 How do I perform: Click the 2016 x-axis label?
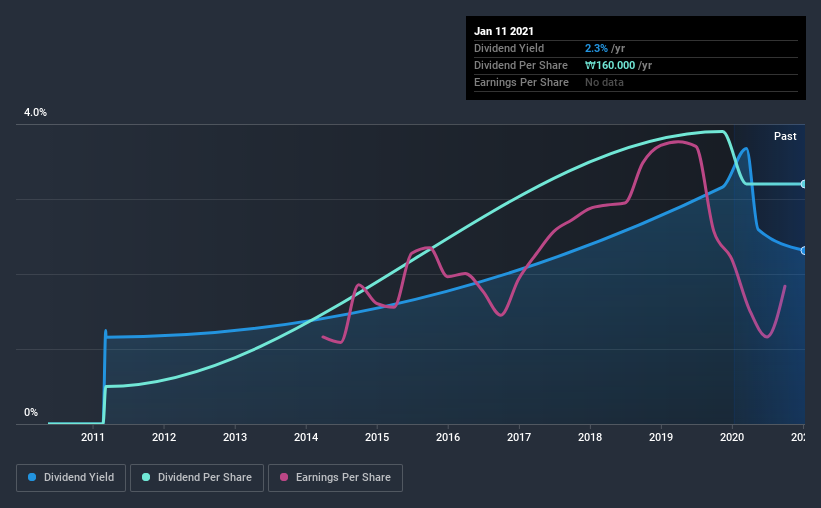[448, 437]
